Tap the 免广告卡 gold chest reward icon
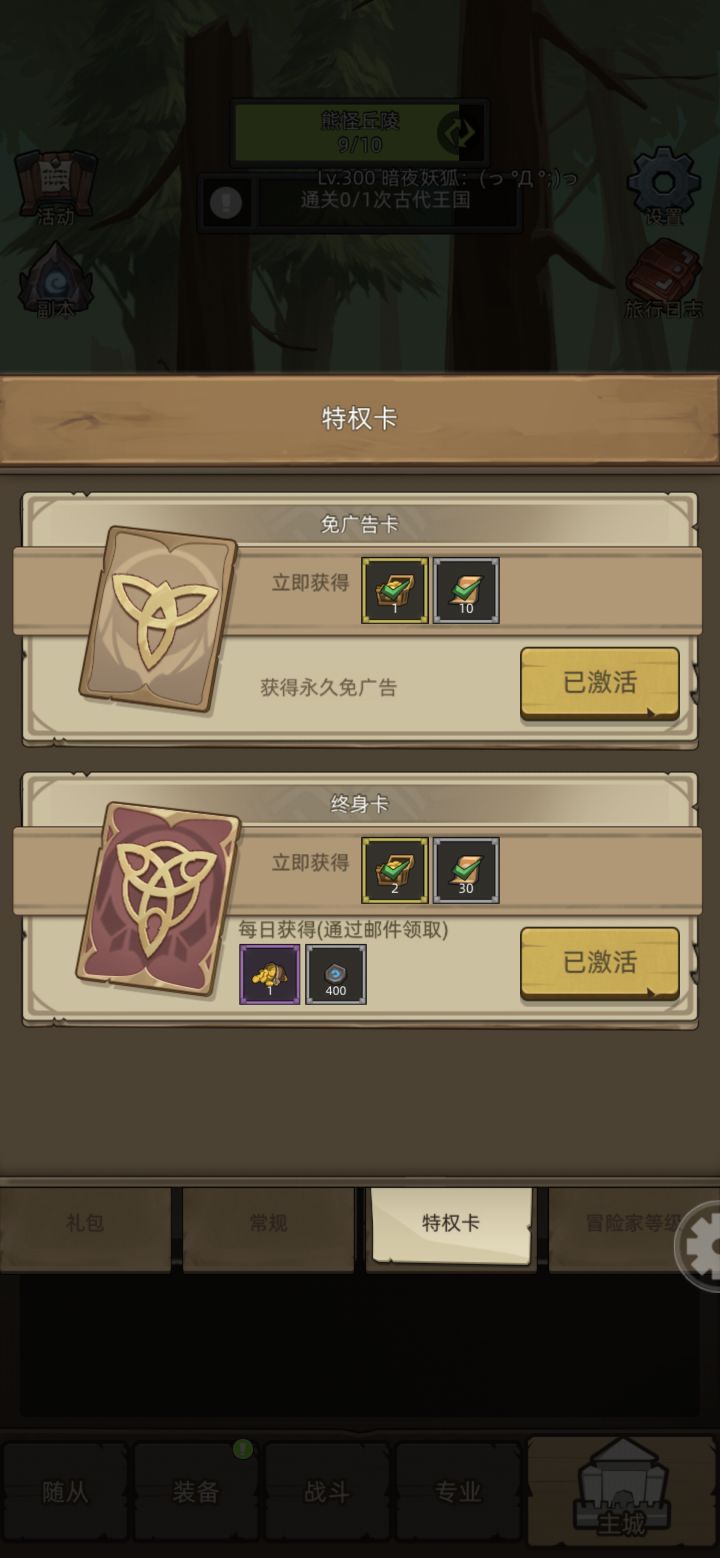 (395, 591)
